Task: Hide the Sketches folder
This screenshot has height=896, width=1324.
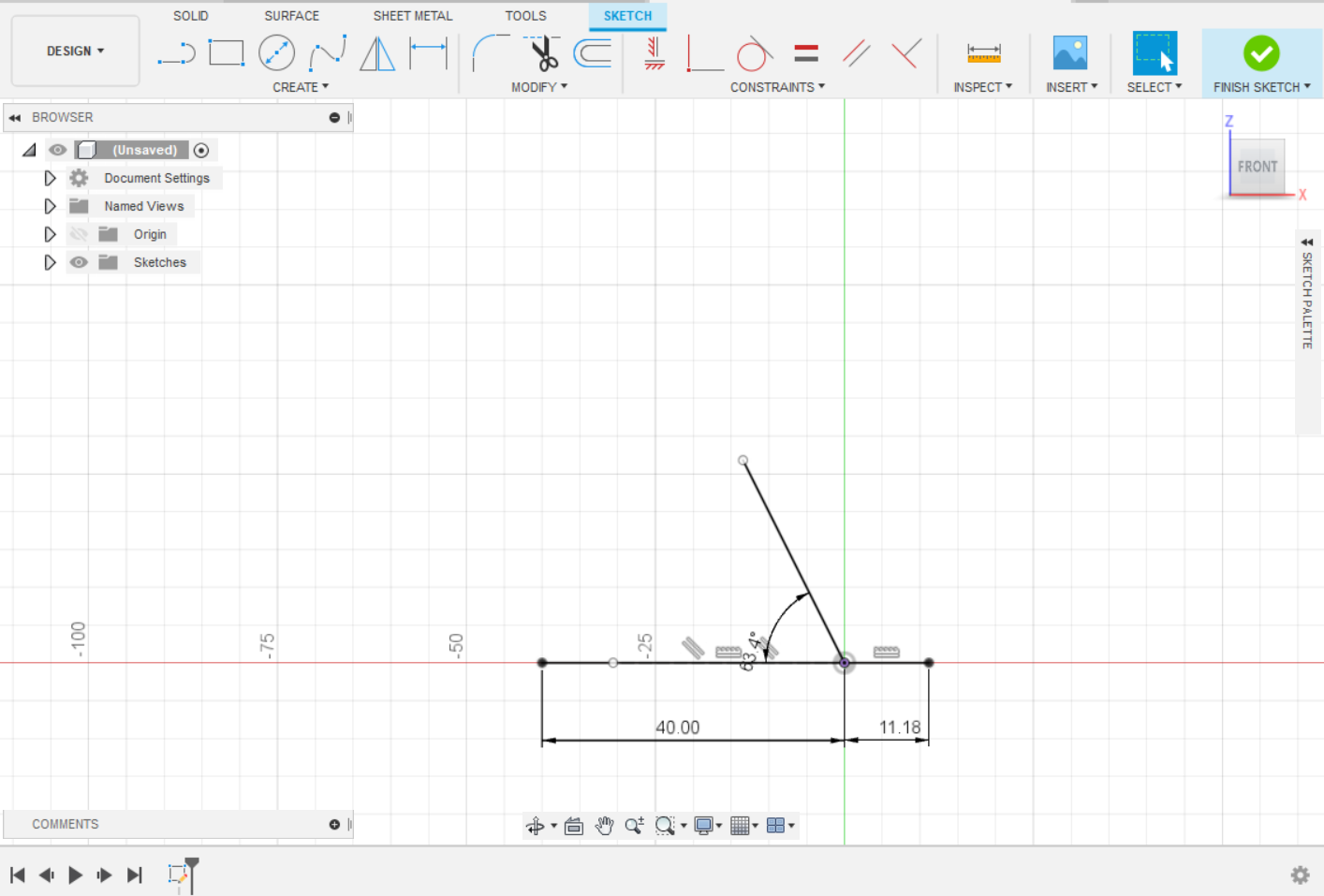Action: pos(79,262)
